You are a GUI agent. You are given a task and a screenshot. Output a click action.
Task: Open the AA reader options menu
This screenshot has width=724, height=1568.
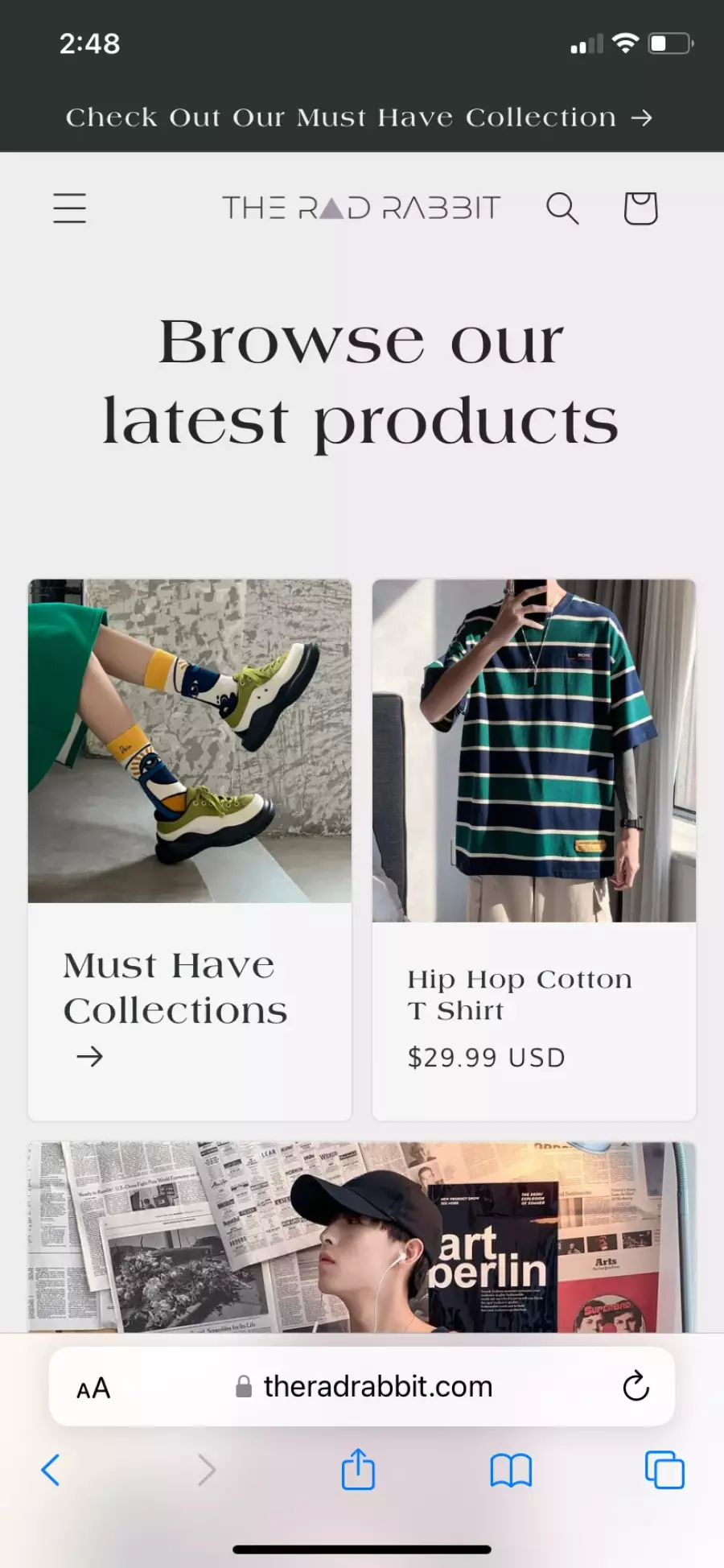(x=93, y=1388)
